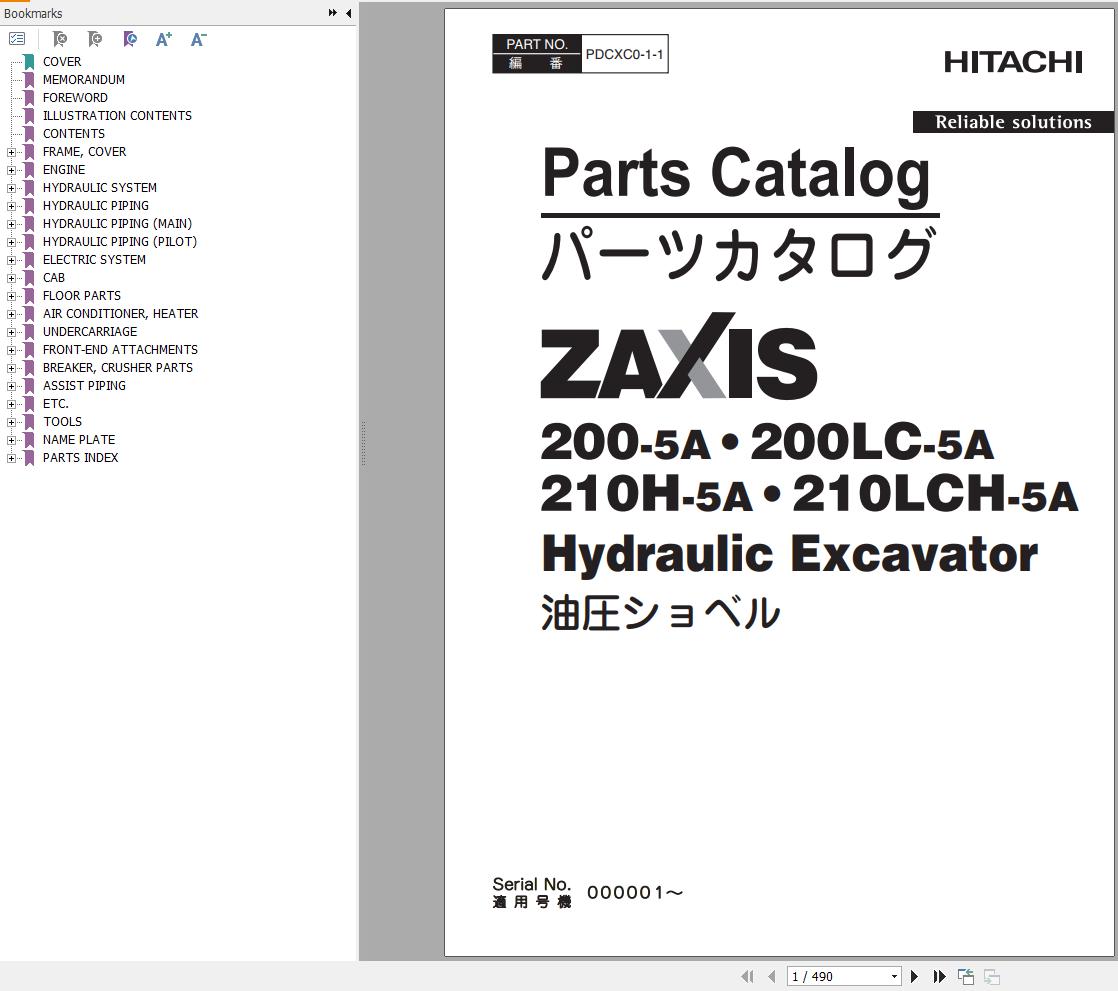Click the next view navigation icon
Image resolution: width=1118 pixels, height=991 pixels.
[992, 976]
